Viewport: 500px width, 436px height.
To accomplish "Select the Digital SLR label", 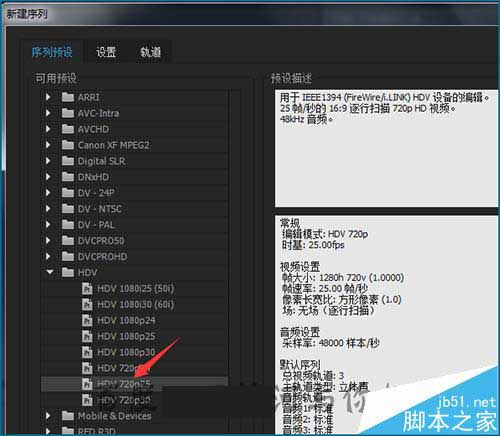I will [101, 161].
